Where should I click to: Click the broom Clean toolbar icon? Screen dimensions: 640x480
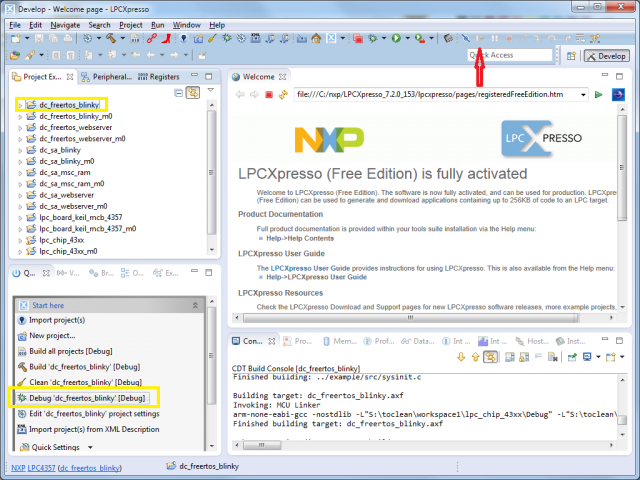click(x=212, y=38)
